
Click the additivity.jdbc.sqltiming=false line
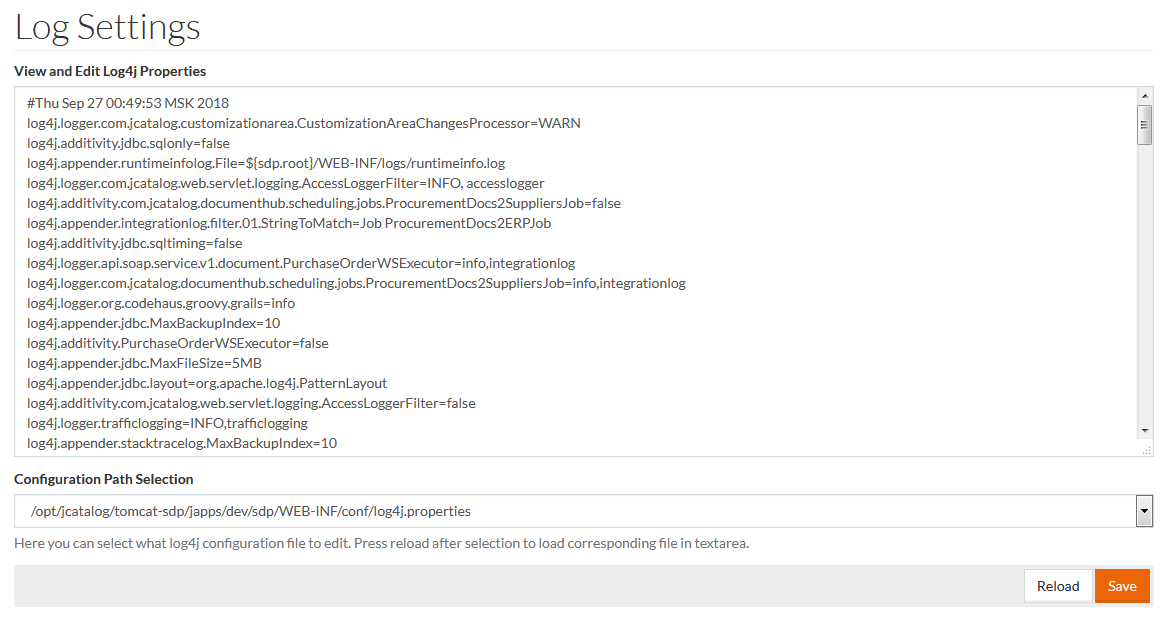pos(134,243)
